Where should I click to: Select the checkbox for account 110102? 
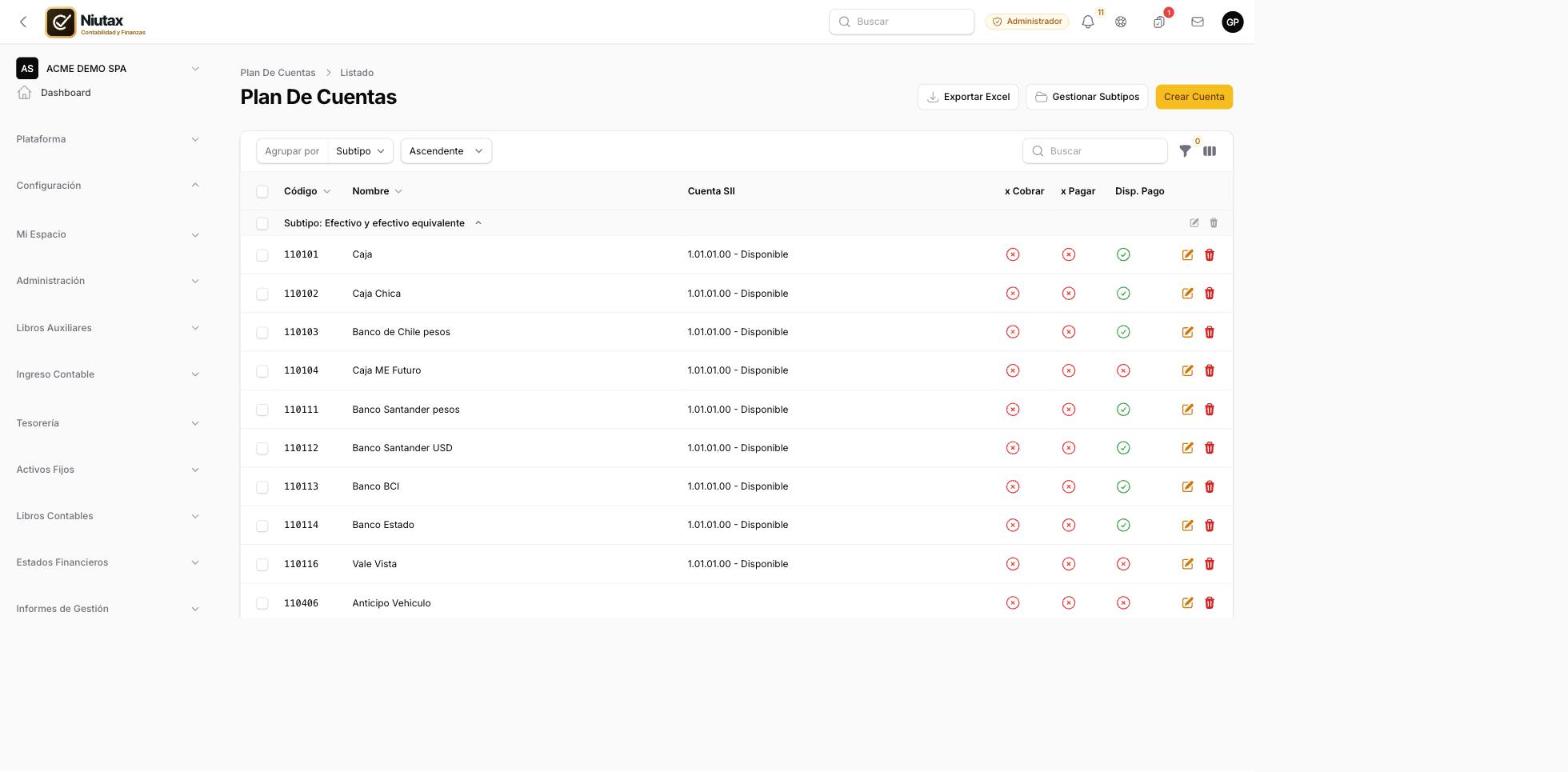262,295
